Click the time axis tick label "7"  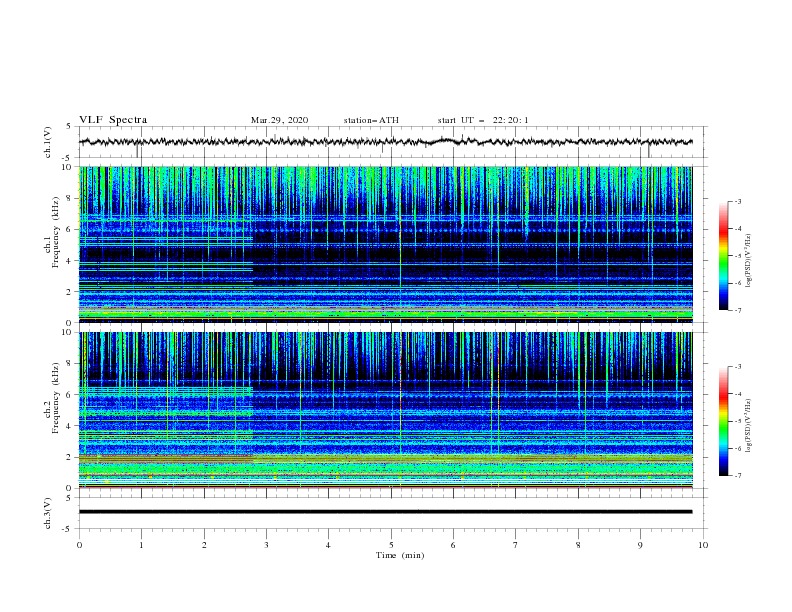coord(516,545)
